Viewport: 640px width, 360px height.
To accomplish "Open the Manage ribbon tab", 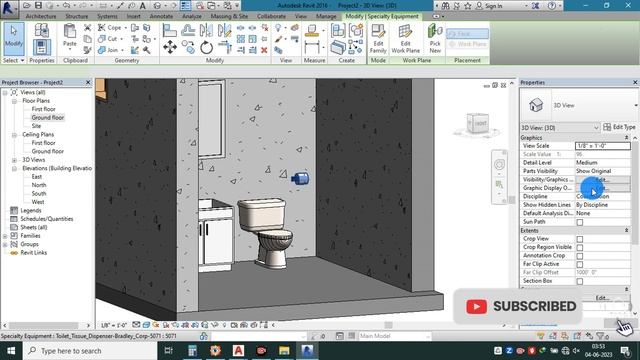I will click(326, 16).
